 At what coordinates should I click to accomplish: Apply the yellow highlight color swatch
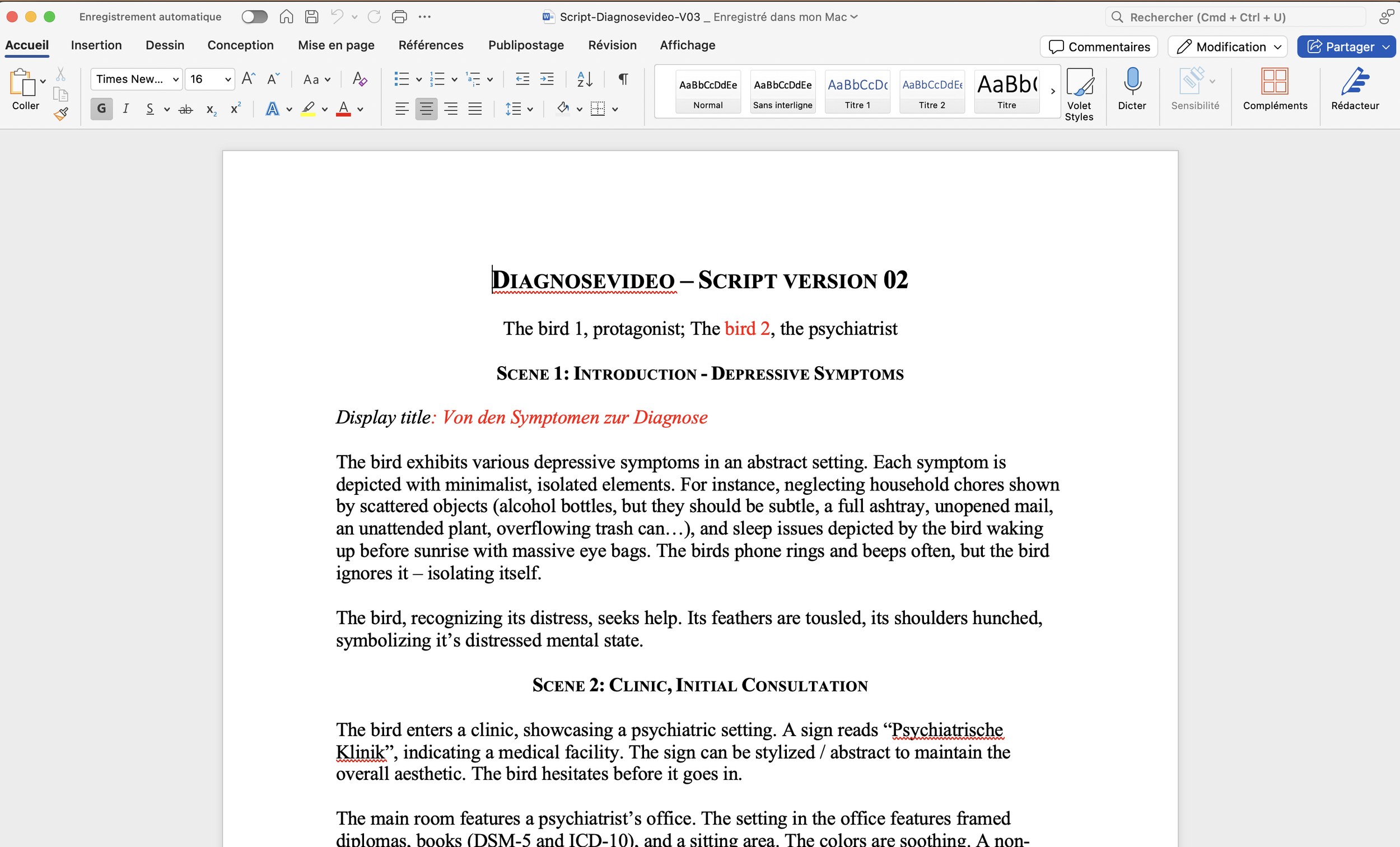pos(308,109)
